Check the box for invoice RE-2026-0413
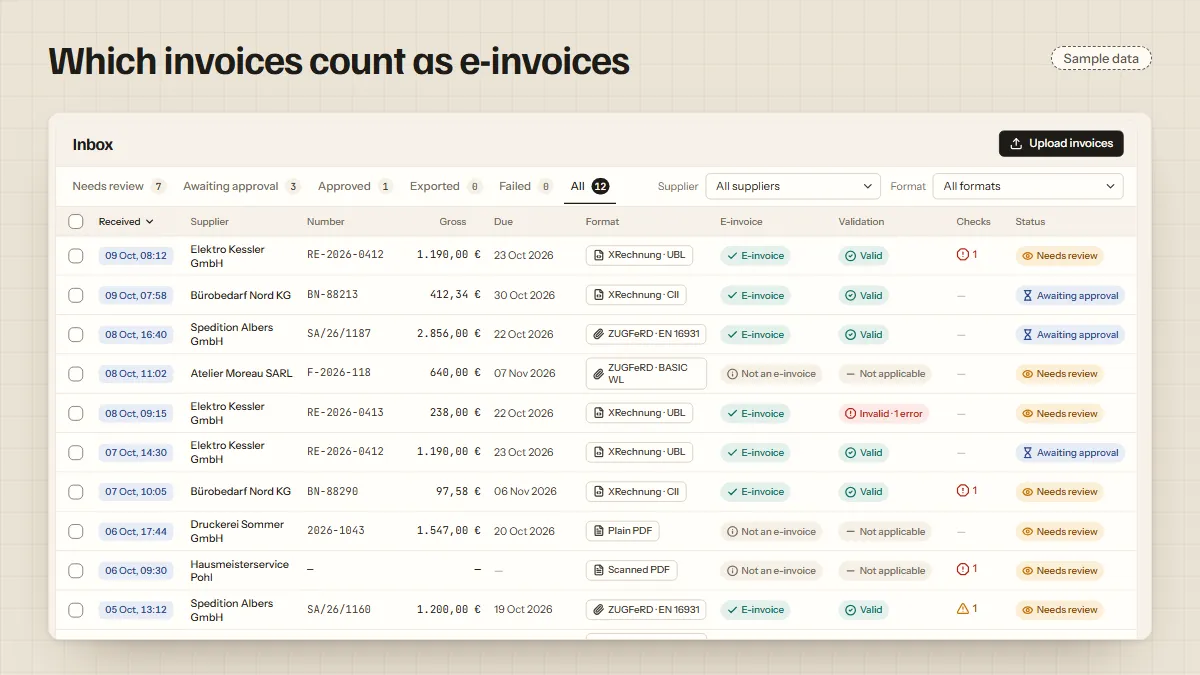The image size is (1200, 675). click(76, 413)
